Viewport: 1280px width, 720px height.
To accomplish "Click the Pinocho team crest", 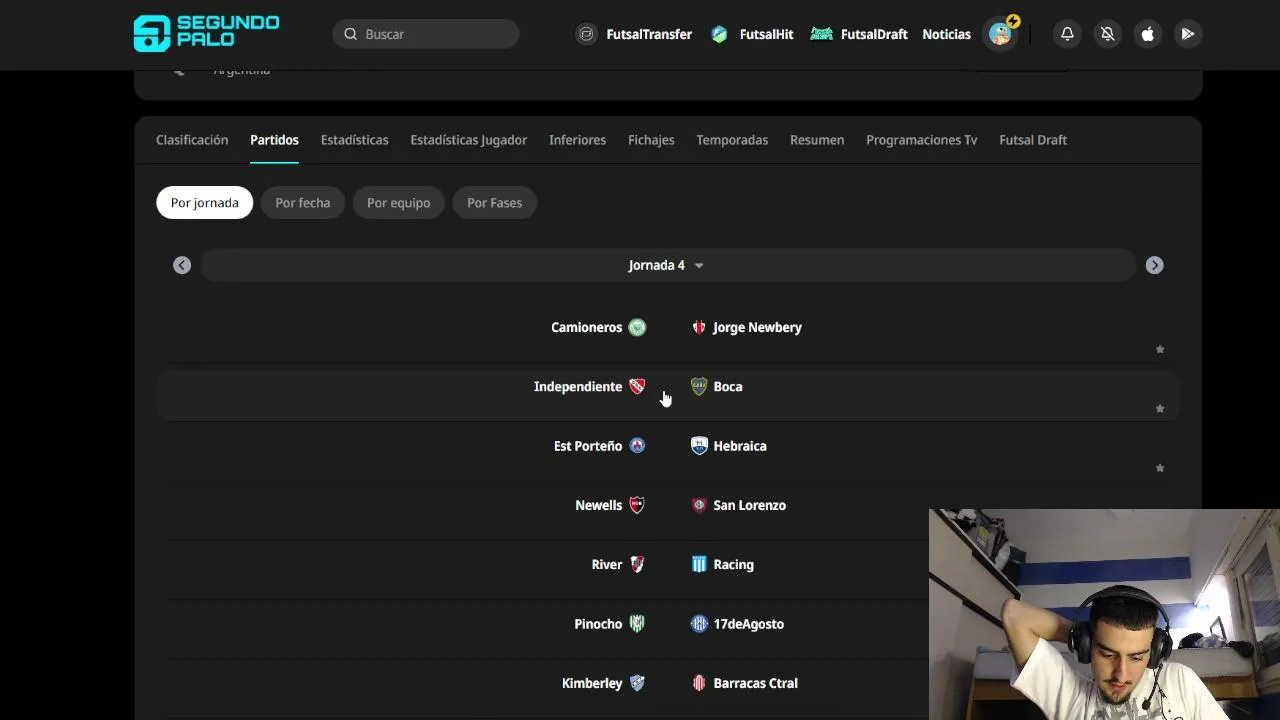I will (x=637, y=624).
